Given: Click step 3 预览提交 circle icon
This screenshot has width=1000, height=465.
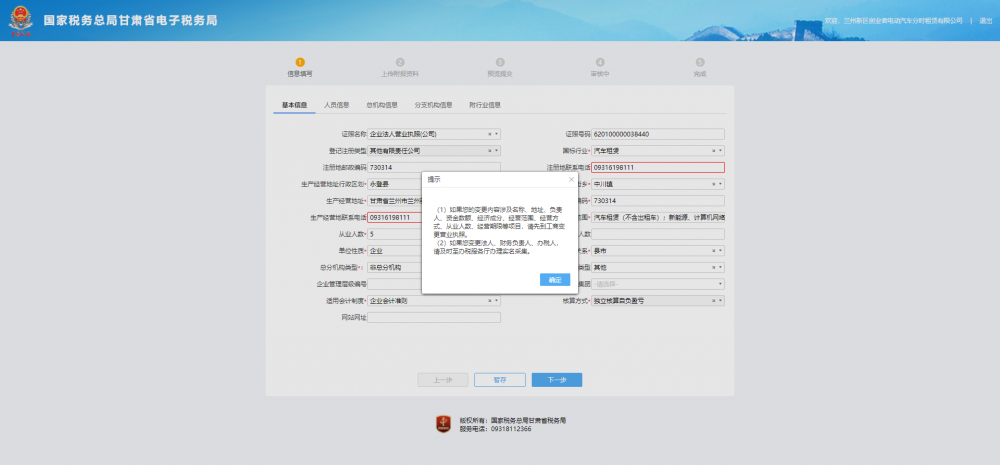Looking at the screenshot, I should coord(500,62).
